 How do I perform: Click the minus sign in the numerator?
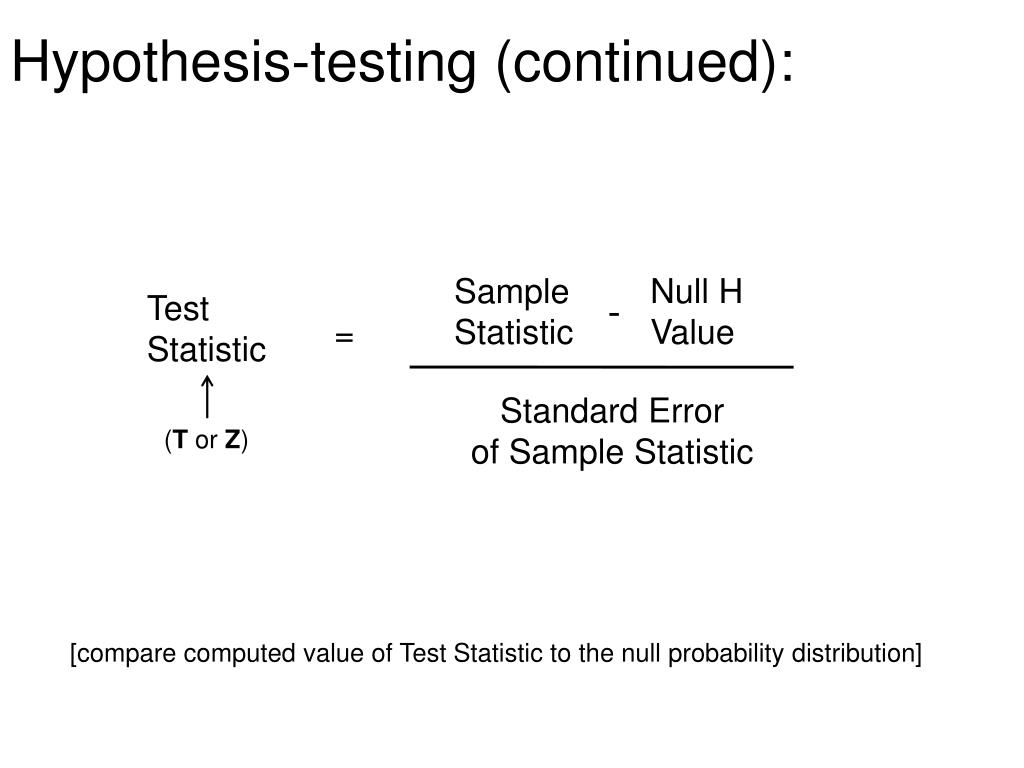(x=614, y=315)
